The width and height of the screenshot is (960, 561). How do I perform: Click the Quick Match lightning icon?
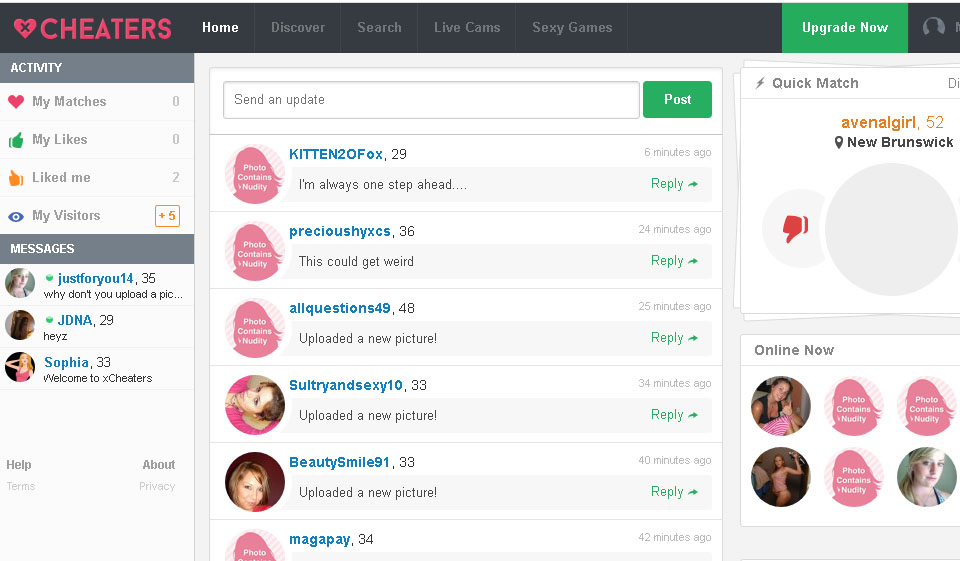tap(760, 83)
